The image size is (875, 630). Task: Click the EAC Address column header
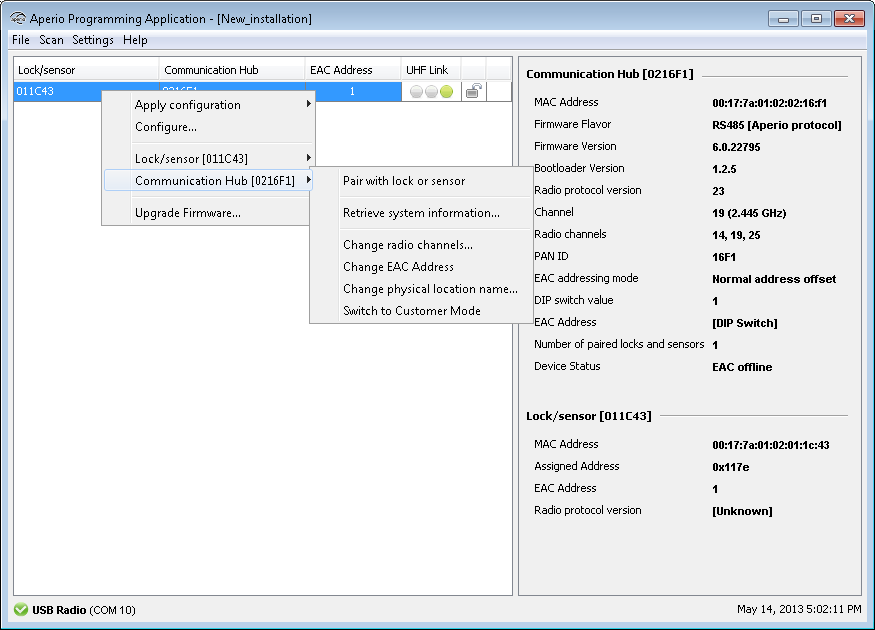click(353, 70)
